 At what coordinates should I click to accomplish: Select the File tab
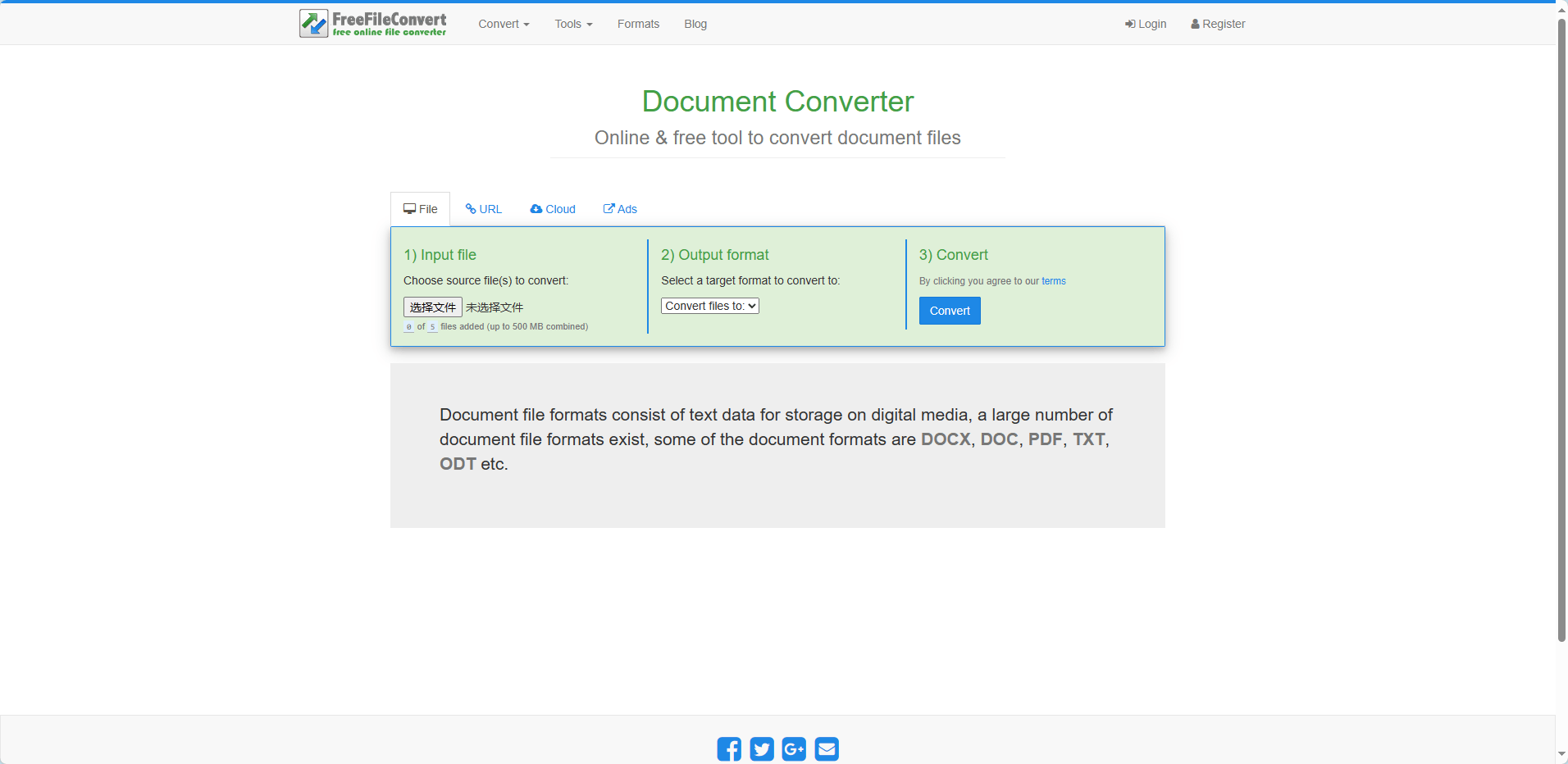pos(421,209)
